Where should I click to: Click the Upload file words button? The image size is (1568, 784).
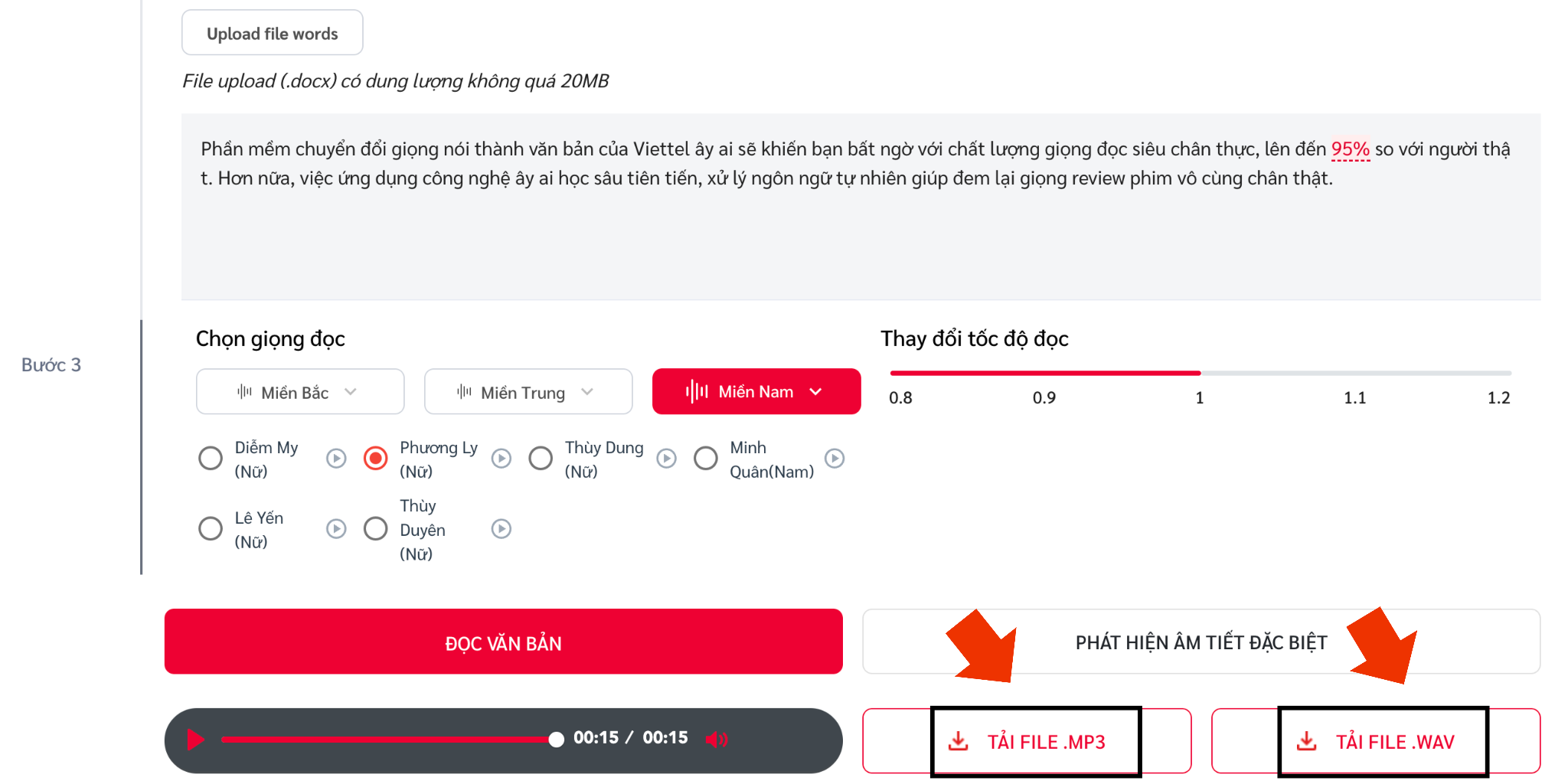point(273,33)
